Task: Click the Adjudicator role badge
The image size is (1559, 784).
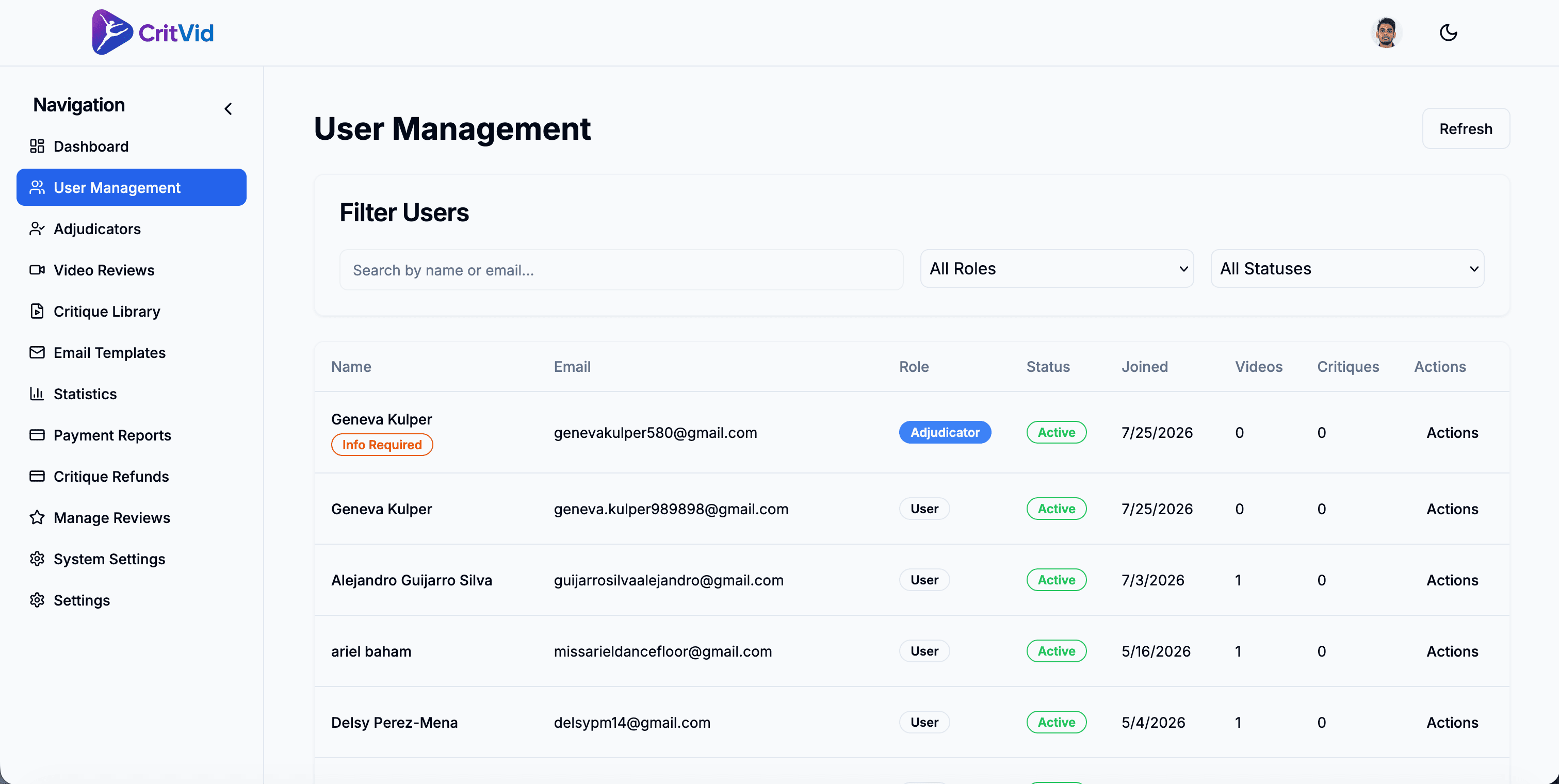Action: pyautogui.click(x=945, y=433)
